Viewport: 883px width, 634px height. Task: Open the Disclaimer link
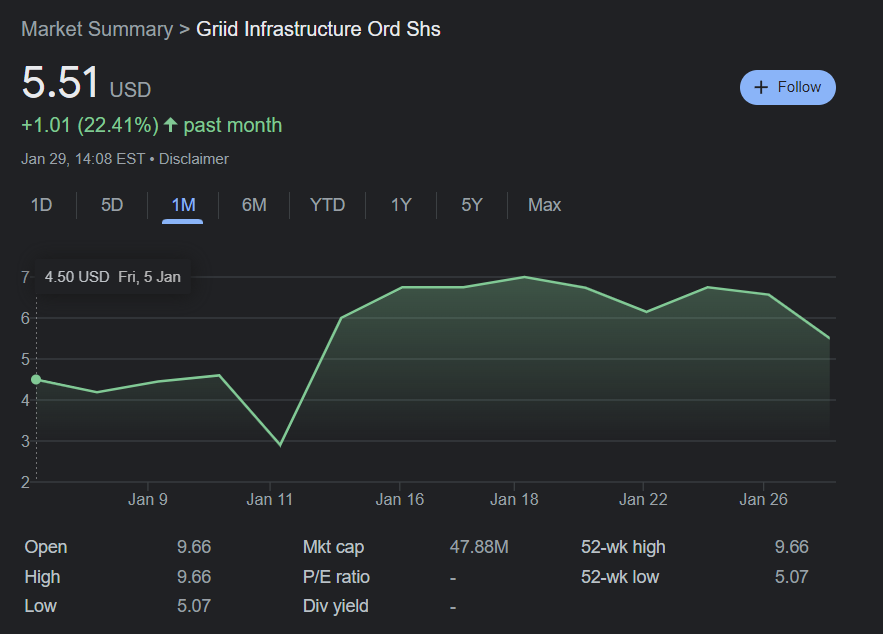pos(194,159)
